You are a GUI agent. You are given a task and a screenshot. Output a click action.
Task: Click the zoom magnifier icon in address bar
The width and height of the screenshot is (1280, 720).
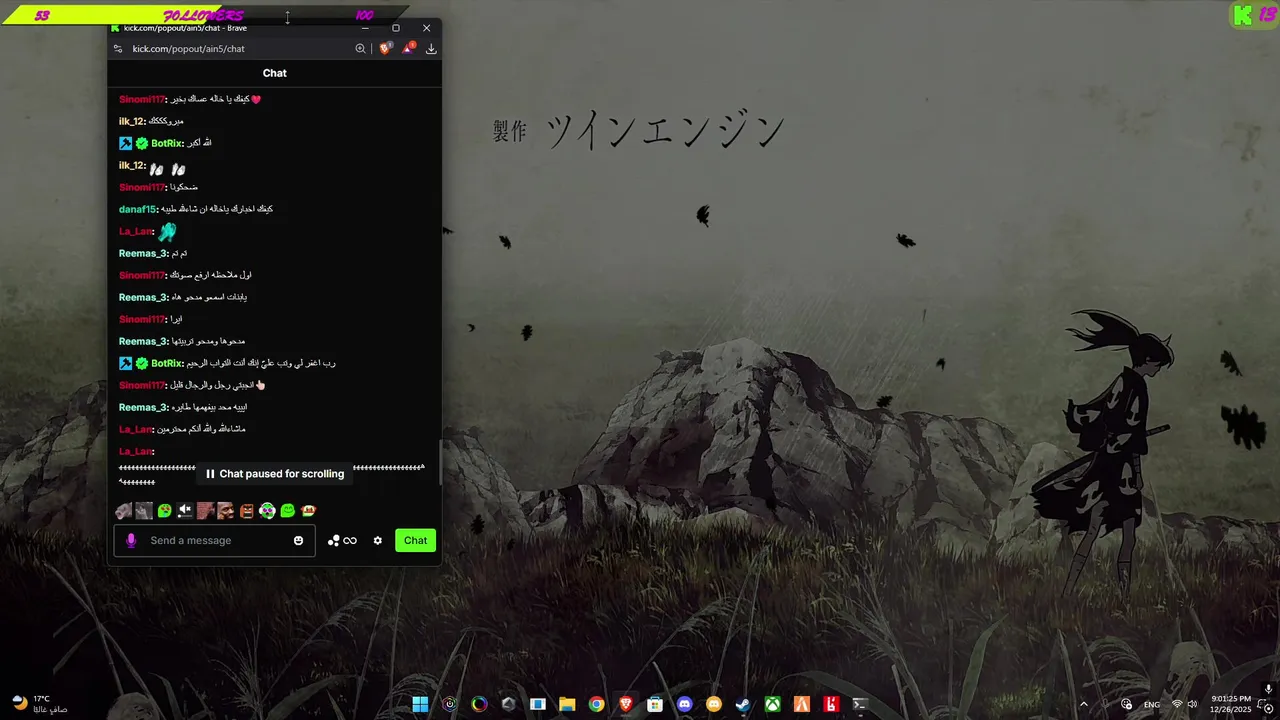coord(360,48)
